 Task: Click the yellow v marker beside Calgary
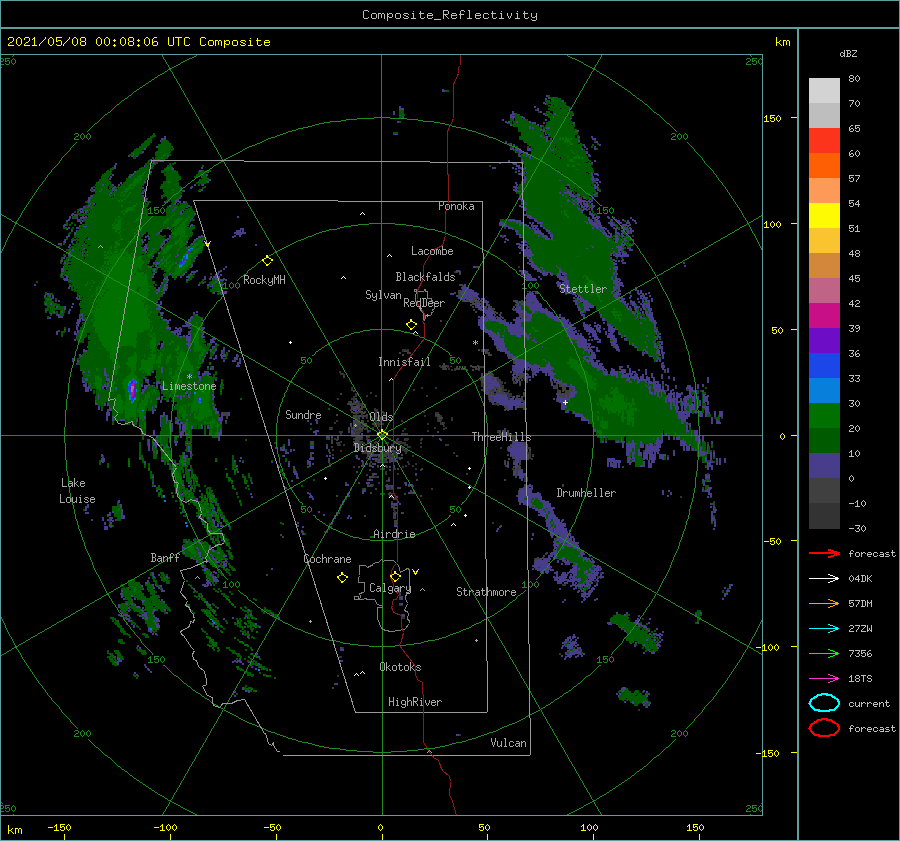click(416, 572)
